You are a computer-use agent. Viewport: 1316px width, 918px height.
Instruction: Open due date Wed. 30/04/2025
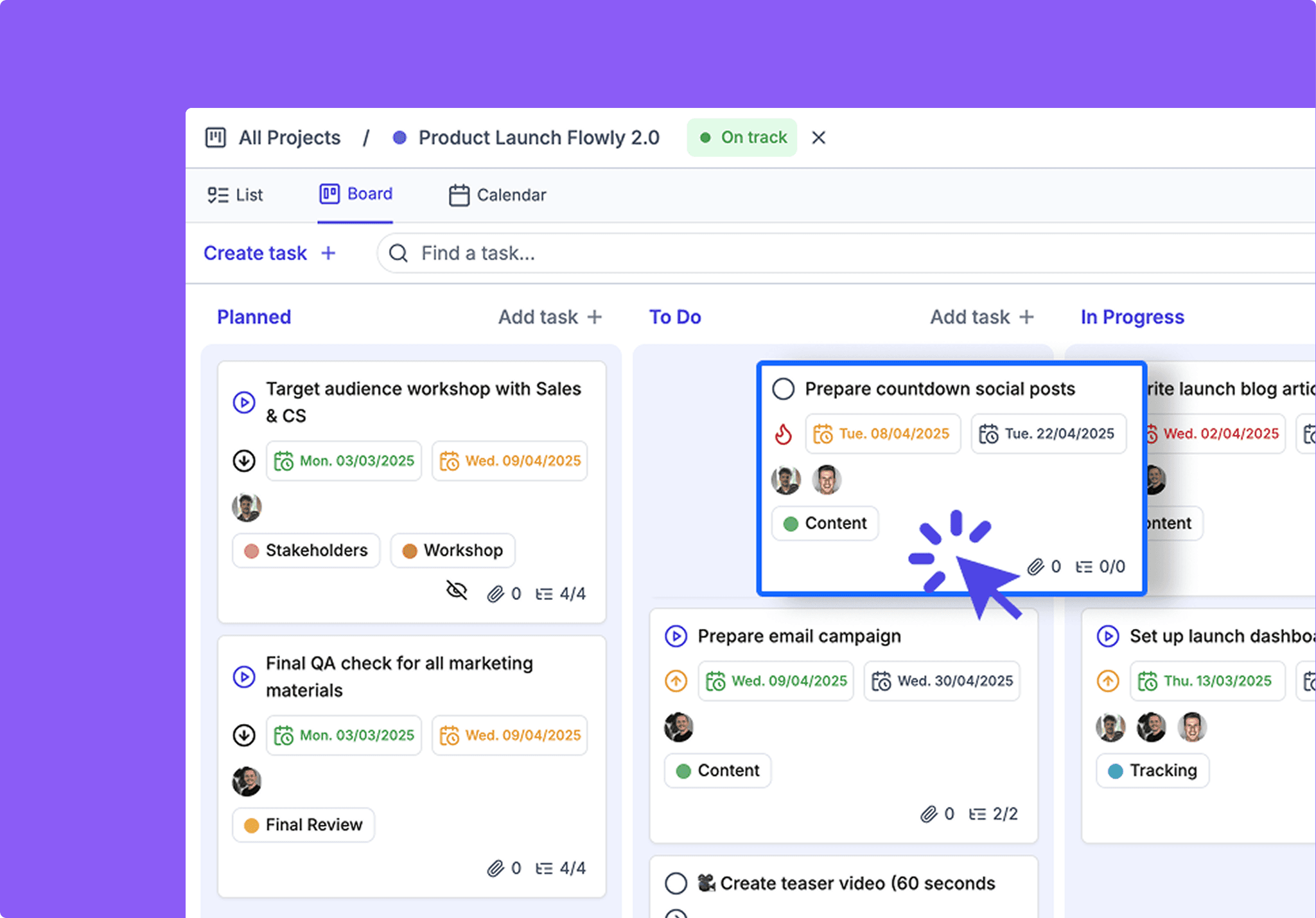[942, 681]
